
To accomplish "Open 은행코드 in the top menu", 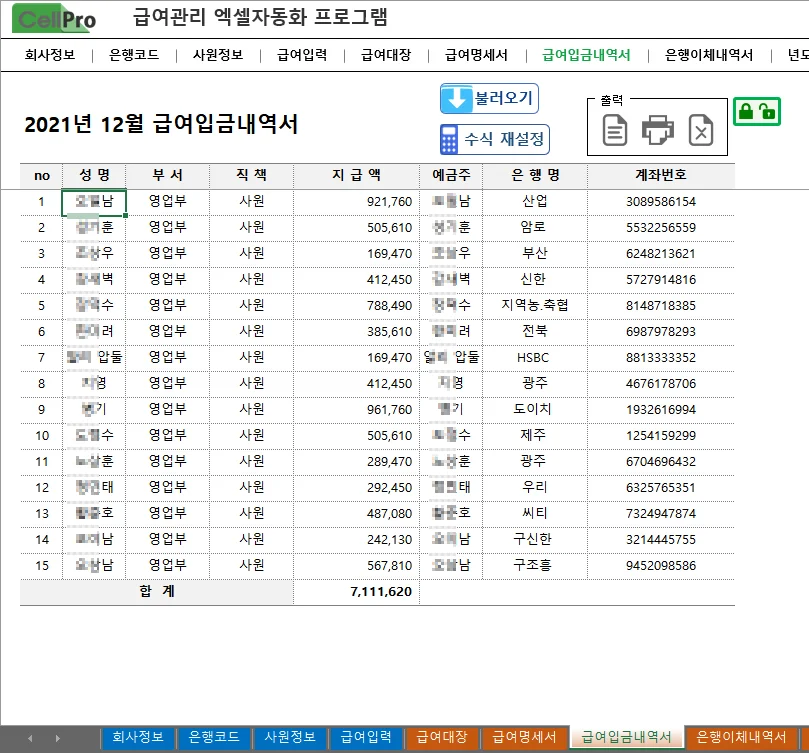I will (x=134, y=55).
